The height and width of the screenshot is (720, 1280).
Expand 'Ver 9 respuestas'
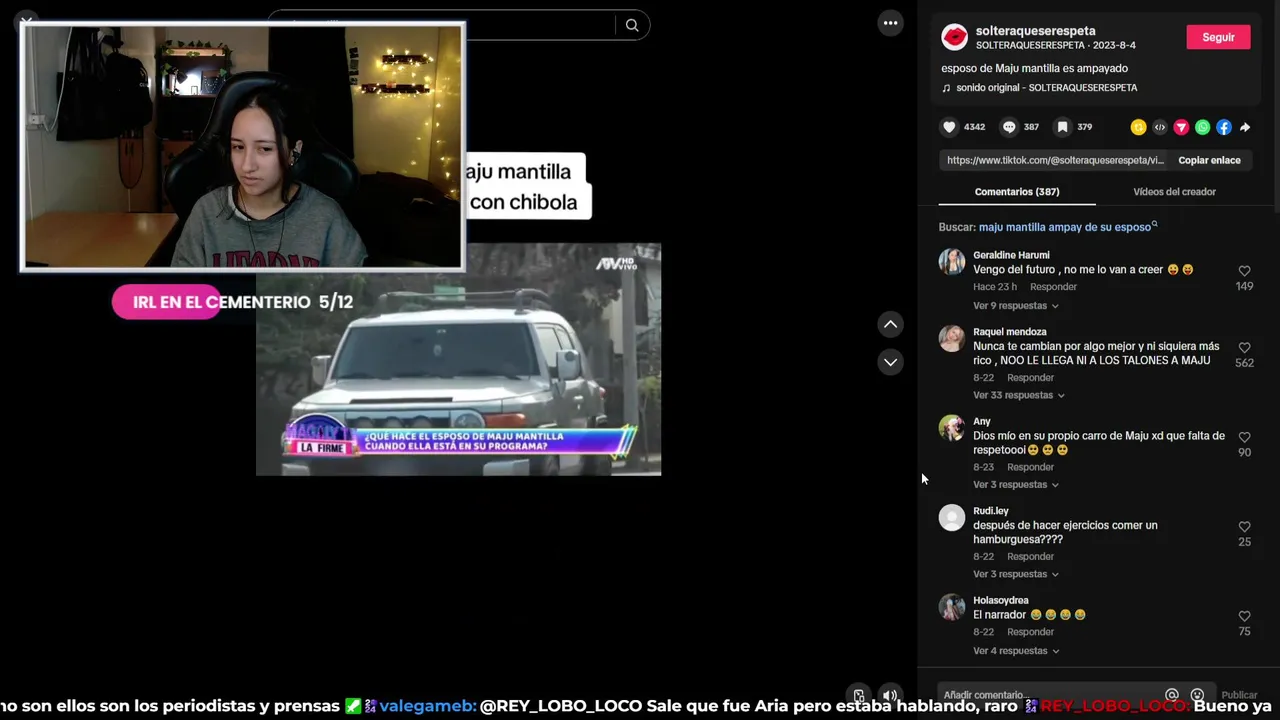(x=1015, y=306)
